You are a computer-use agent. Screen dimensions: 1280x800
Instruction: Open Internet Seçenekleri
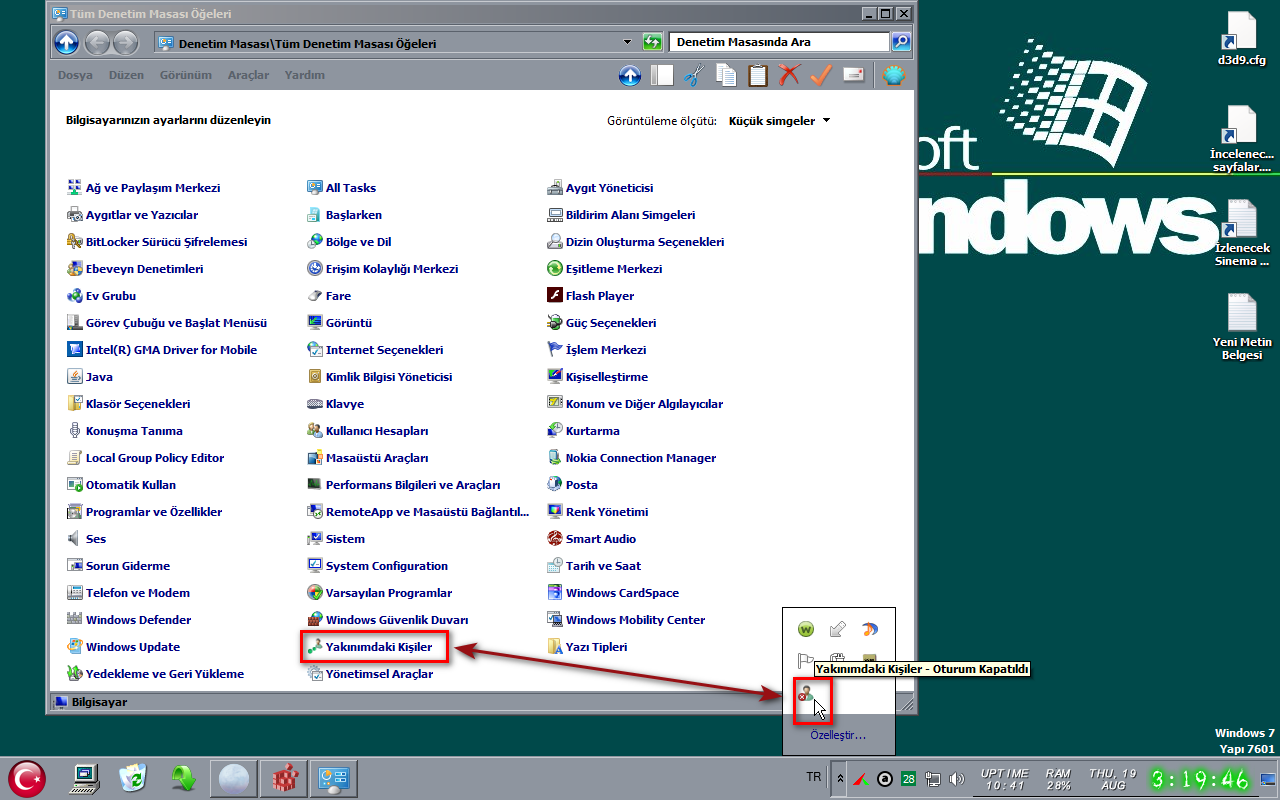pos(375,350)
